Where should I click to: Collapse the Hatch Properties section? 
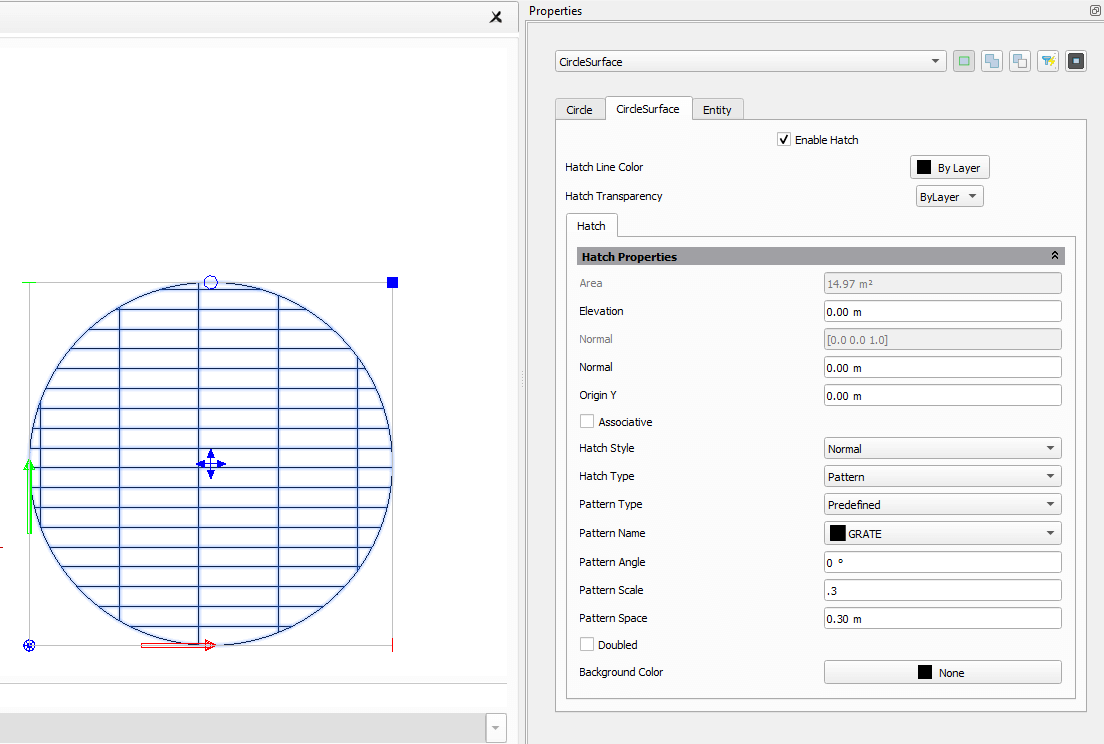[1054, 257]
